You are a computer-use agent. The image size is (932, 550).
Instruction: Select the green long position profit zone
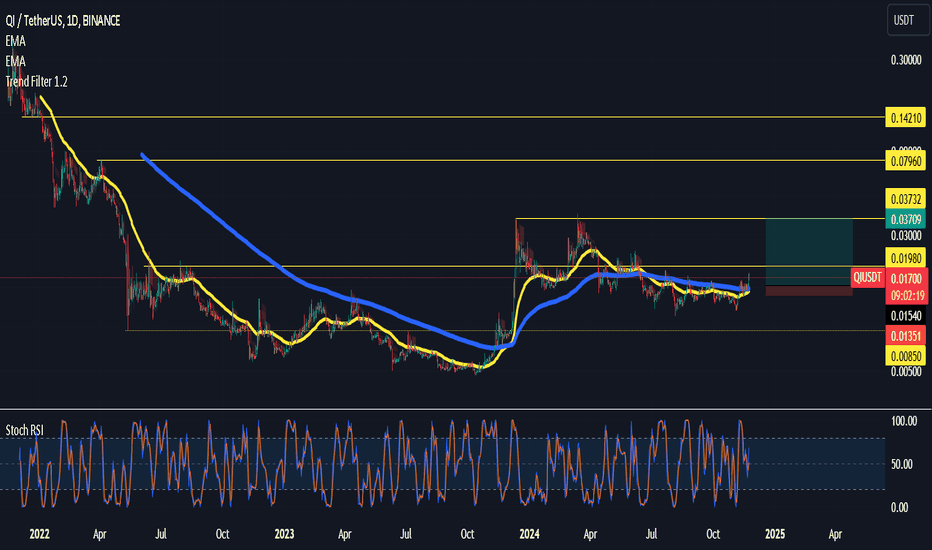tap(809, 252)
